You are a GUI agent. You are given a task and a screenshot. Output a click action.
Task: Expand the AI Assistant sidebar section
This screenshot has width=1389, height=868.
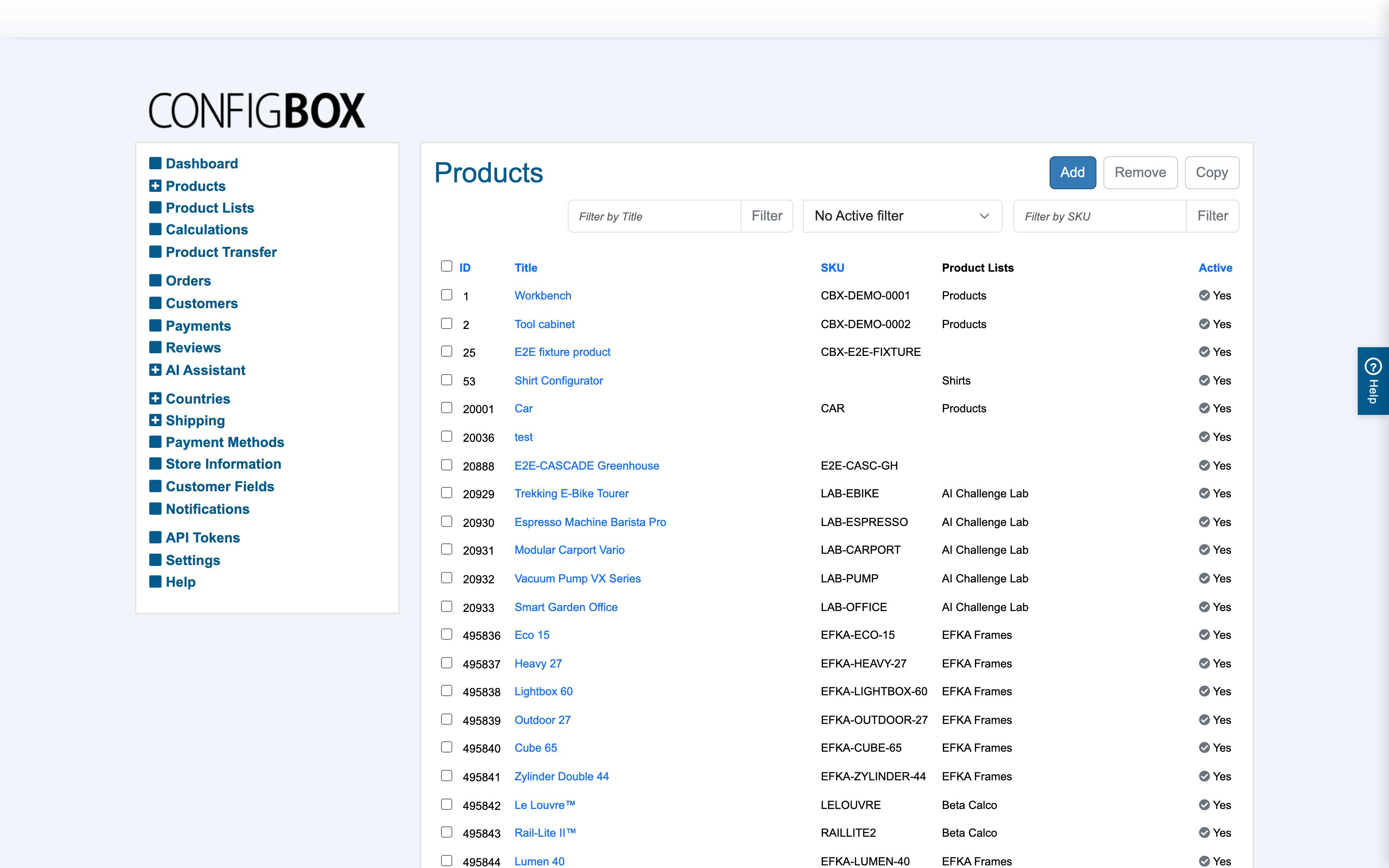coord(155,370)
